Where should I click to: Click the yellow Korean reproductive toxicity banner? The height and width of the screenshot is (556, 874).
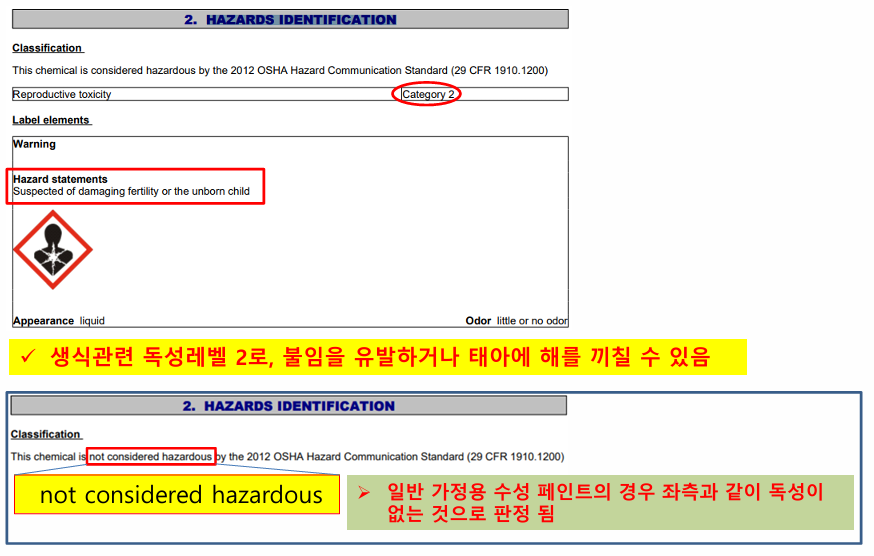click(x=378, y=357)
